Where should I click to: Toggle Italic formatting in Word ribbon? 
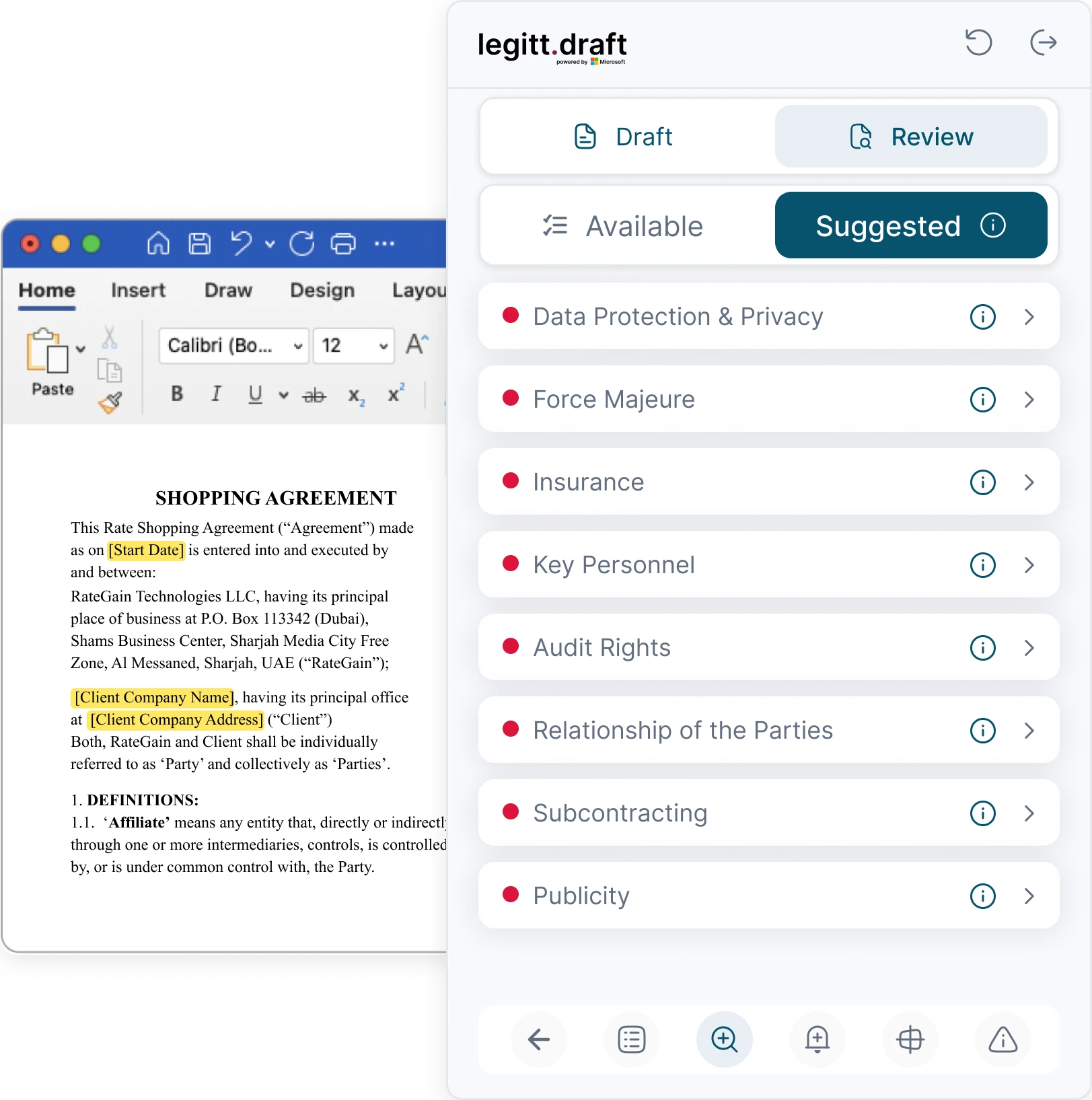point(216,394)
